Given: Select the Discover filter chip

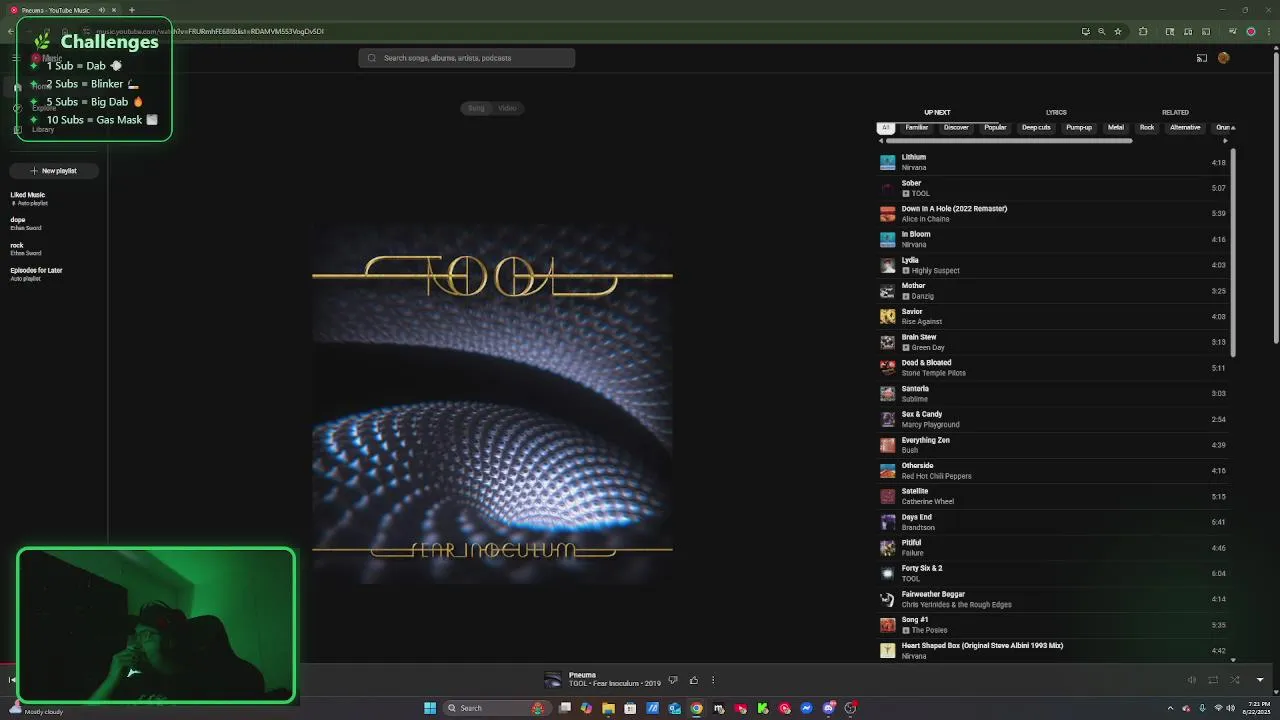Looking at the screenshot, I should pos(956,128).
